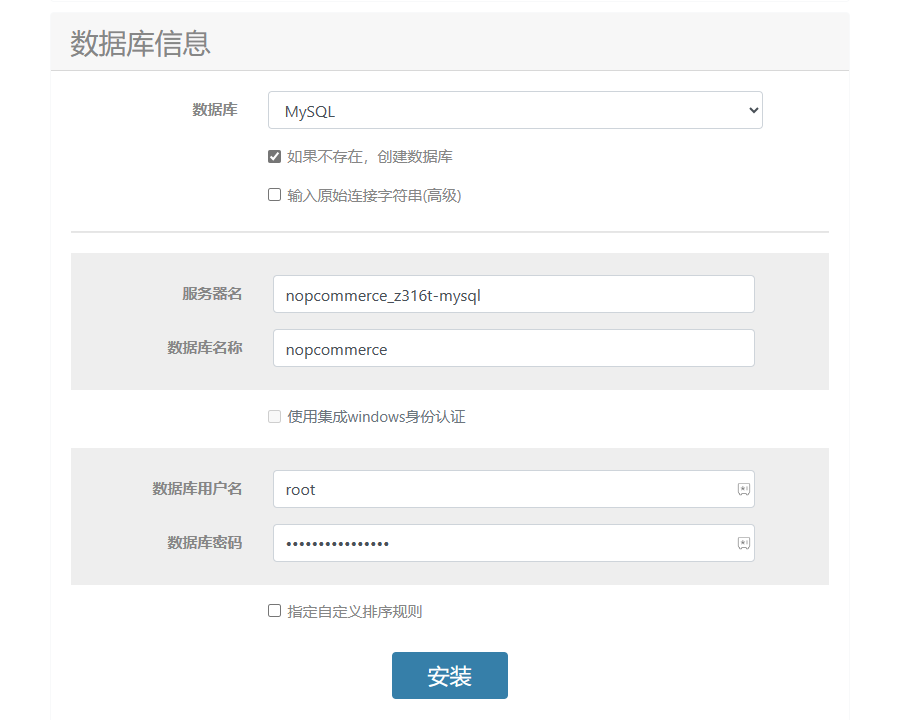
Task: Click the 数据库用户名 field label
Action: click(x=197, y=489)
